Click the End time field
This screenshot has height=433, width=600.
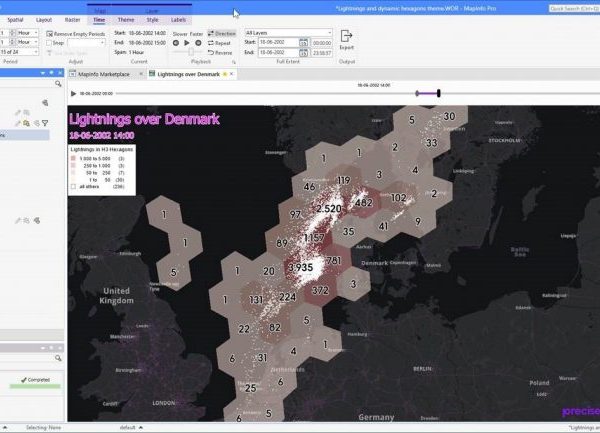[x=321, y=53]
